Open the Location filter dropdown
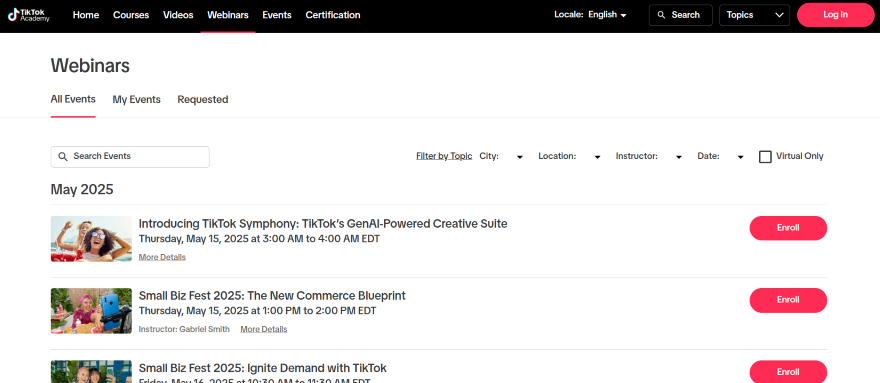Image resolution: width=880 pixels, height=383 pixels. click(x=570, y=157)
